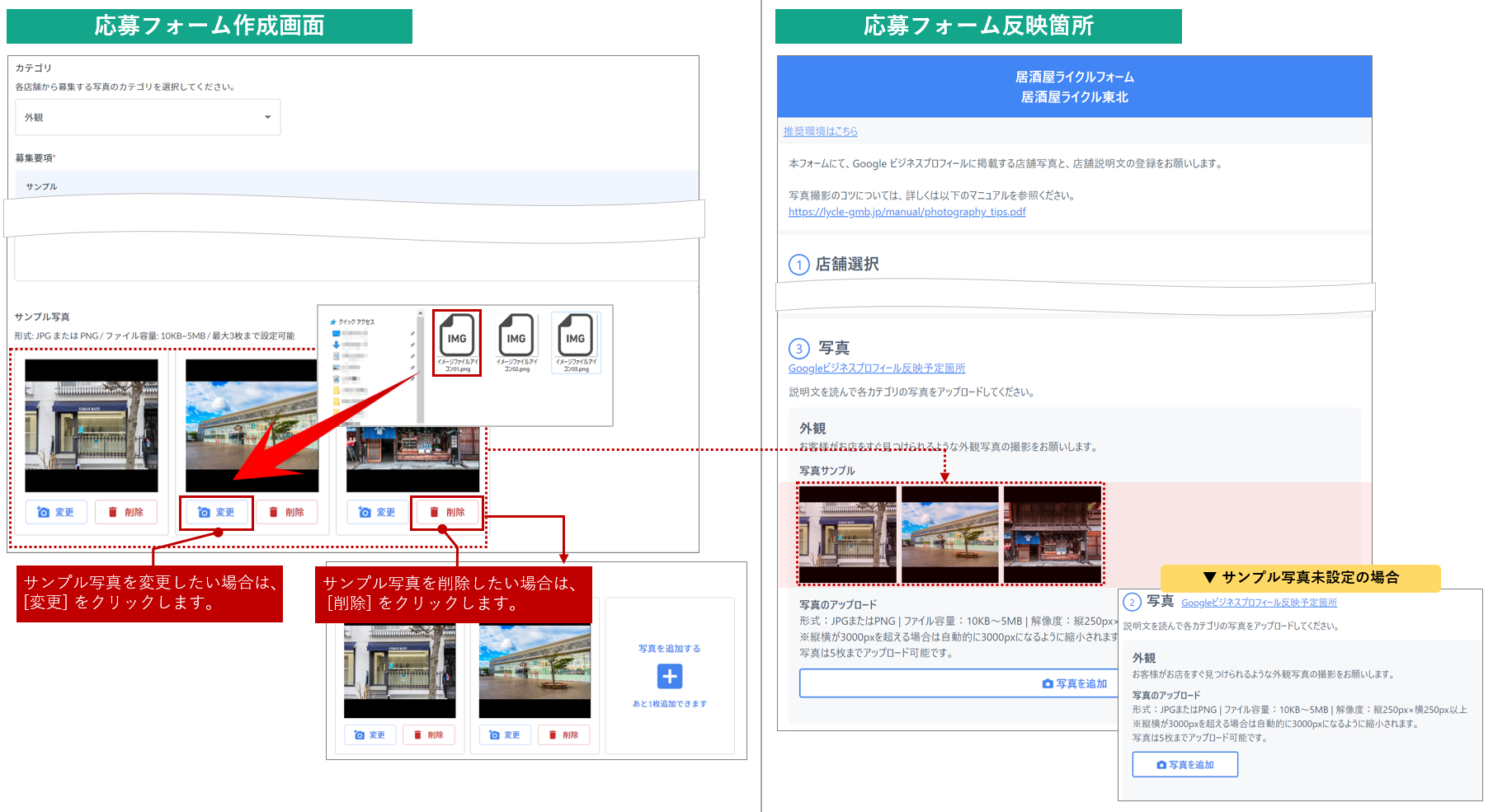Open the photography_tips.pdf manual link
The height and width of the screenshot is (812, 1493).
pyautogui.click(x=907, y=212)
